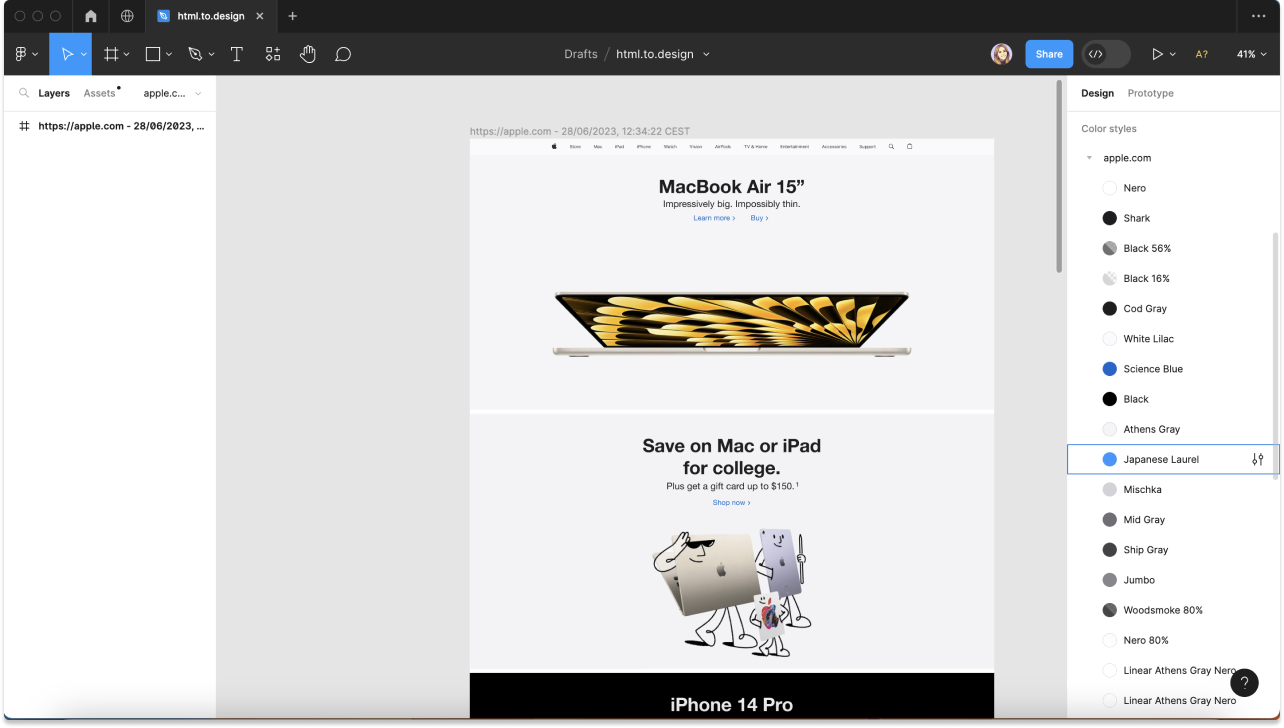Viewport: 1284px width, 728px height.
Task: Collapse the apple.com color styles group
Action: (x=1089, y=158)
